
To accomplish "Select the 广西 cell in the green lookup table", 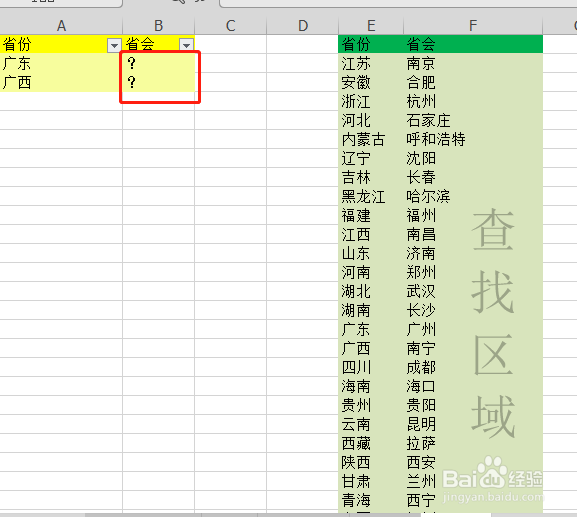I will tap(371, 348).
